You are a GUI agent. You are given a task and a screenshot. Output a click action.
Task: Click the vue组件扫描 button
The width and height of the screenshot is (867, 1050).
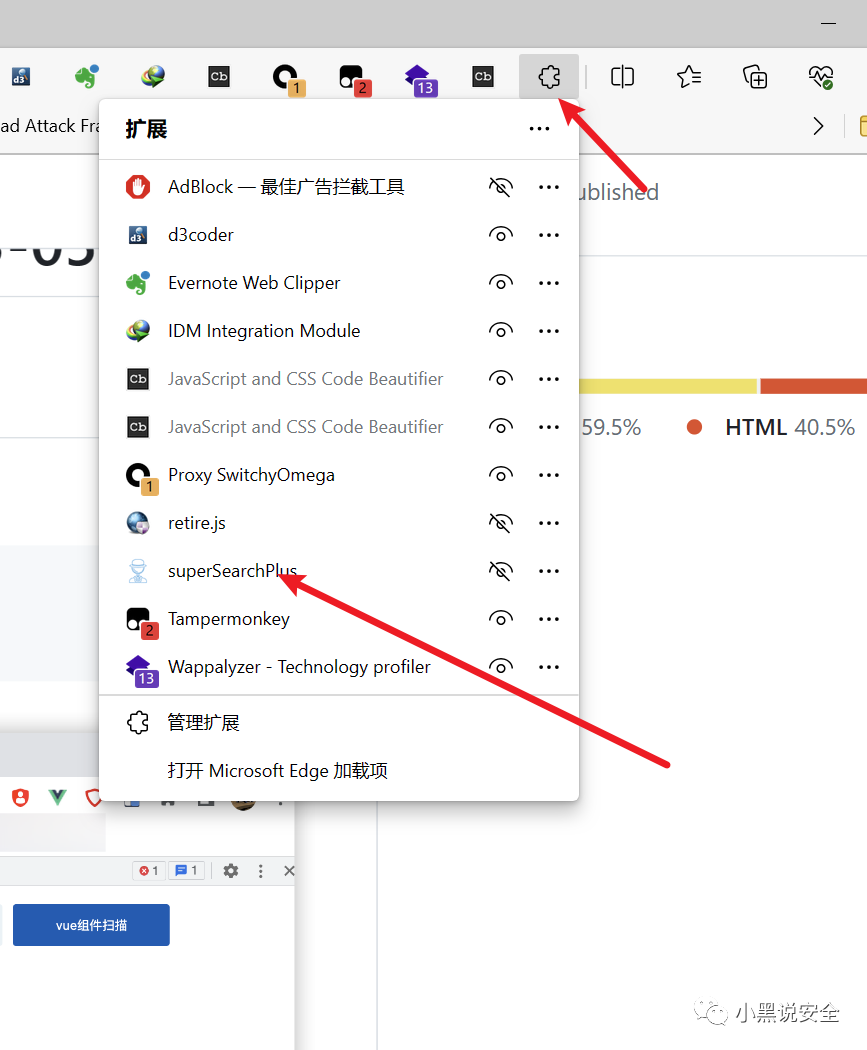coord(91,925)
